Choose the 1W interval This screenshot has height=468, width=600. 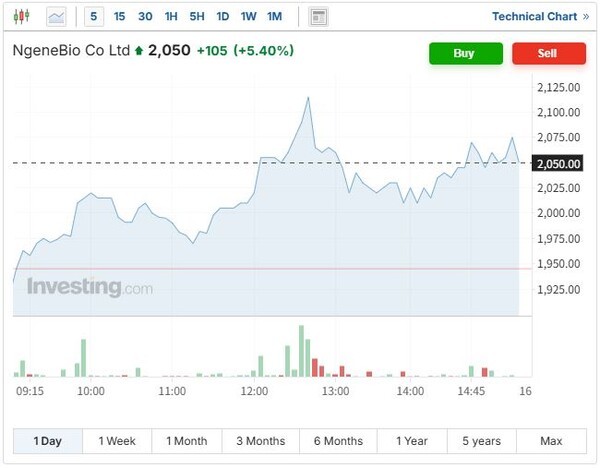248,16
